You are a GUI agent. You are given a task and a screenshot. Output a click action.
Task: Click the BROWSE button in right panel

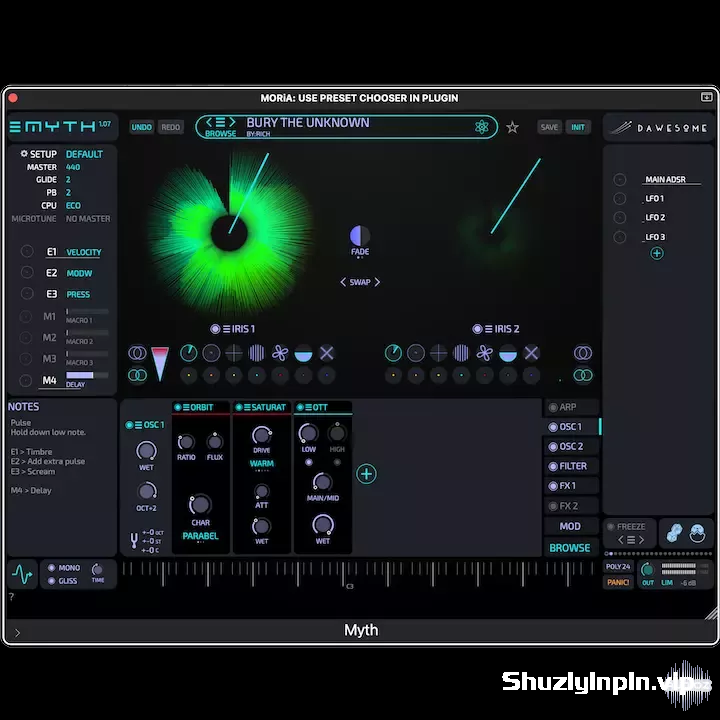coord(570,548)
